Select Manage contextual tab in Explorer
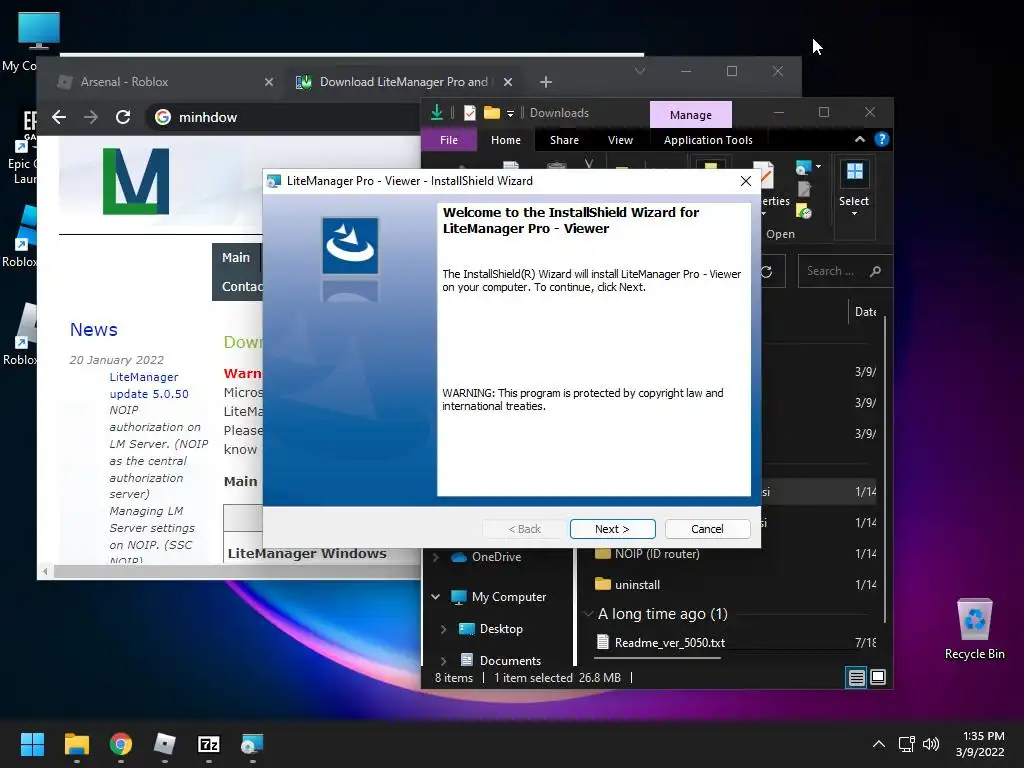 pos(690,115)
